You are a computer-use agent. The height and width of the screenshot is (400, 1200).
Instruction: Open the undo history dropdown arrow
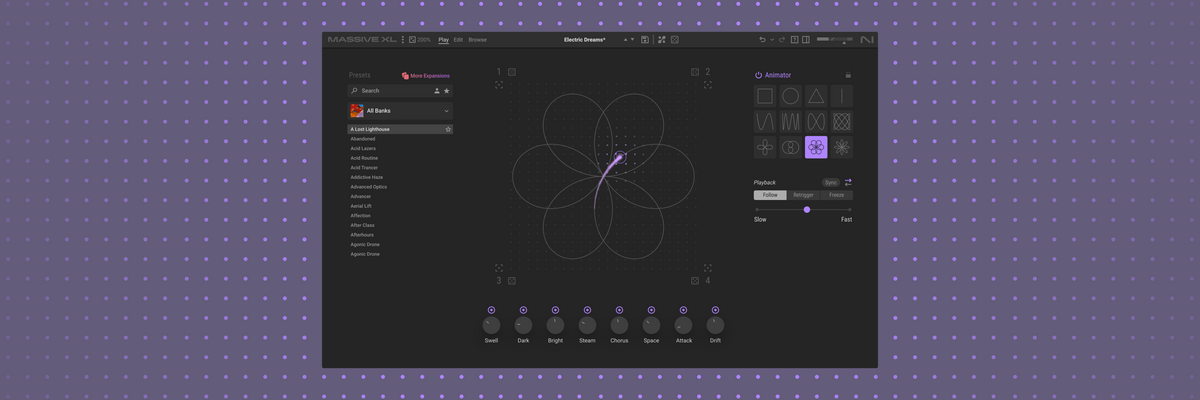(x=772, y=40)
